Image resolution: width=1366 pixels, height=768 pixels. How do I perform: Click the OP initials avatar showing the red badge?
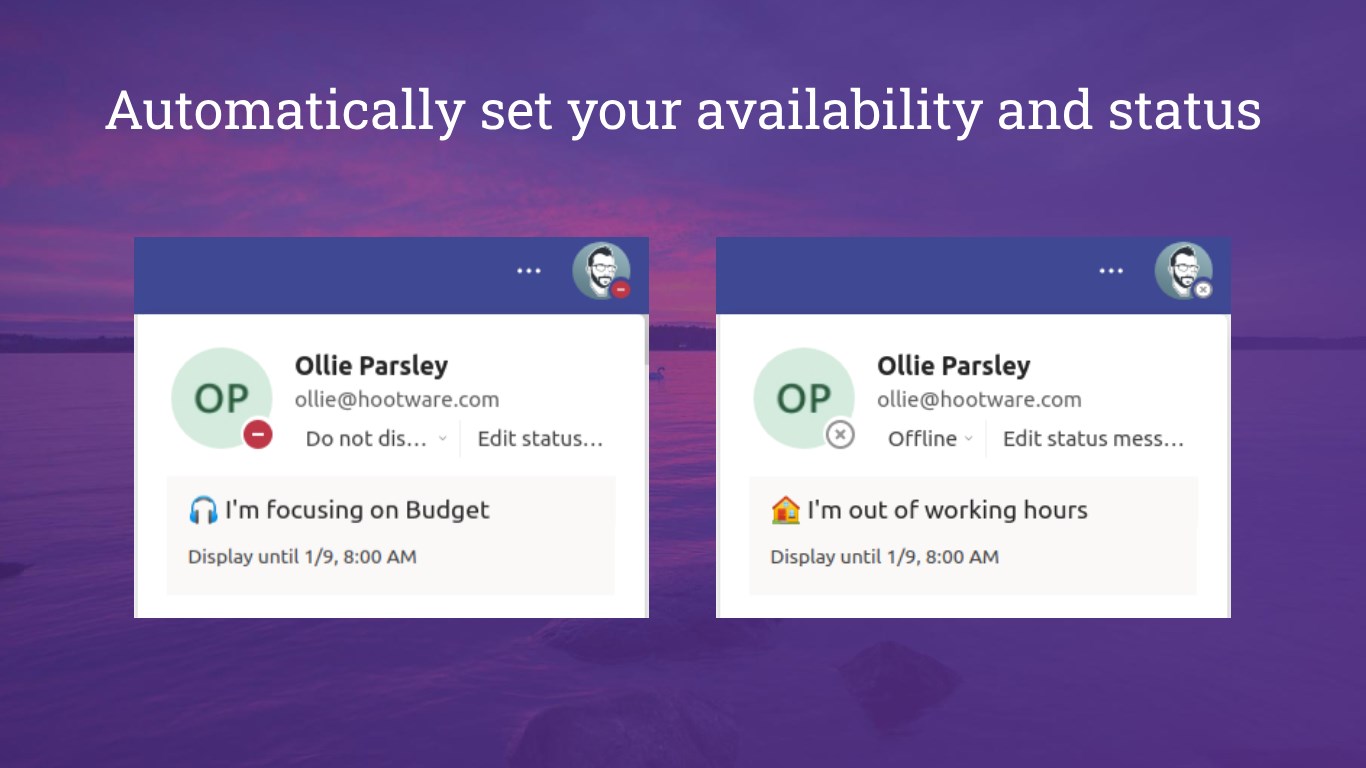coord(221,398)
